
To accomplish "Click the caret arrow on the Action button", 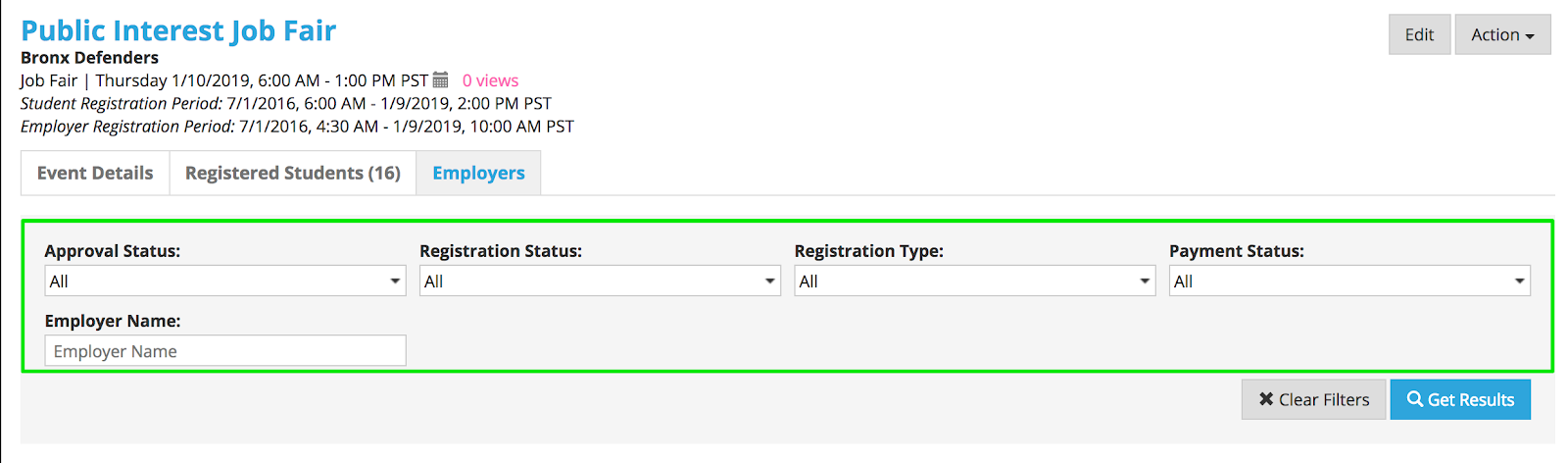I will 1530,36.
